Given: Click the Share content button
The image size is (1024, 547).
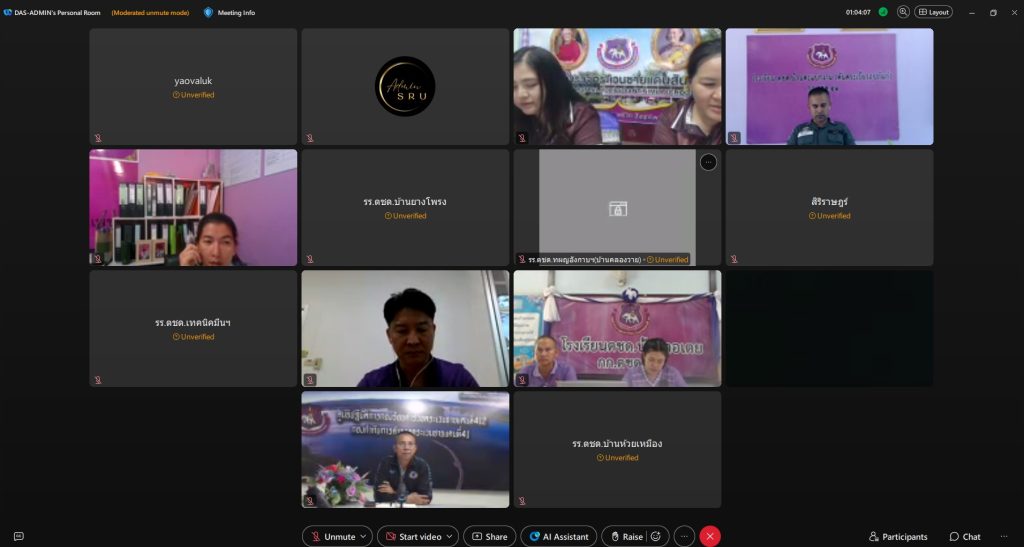Looking at the screenshot, I should (x=490, y=537).
